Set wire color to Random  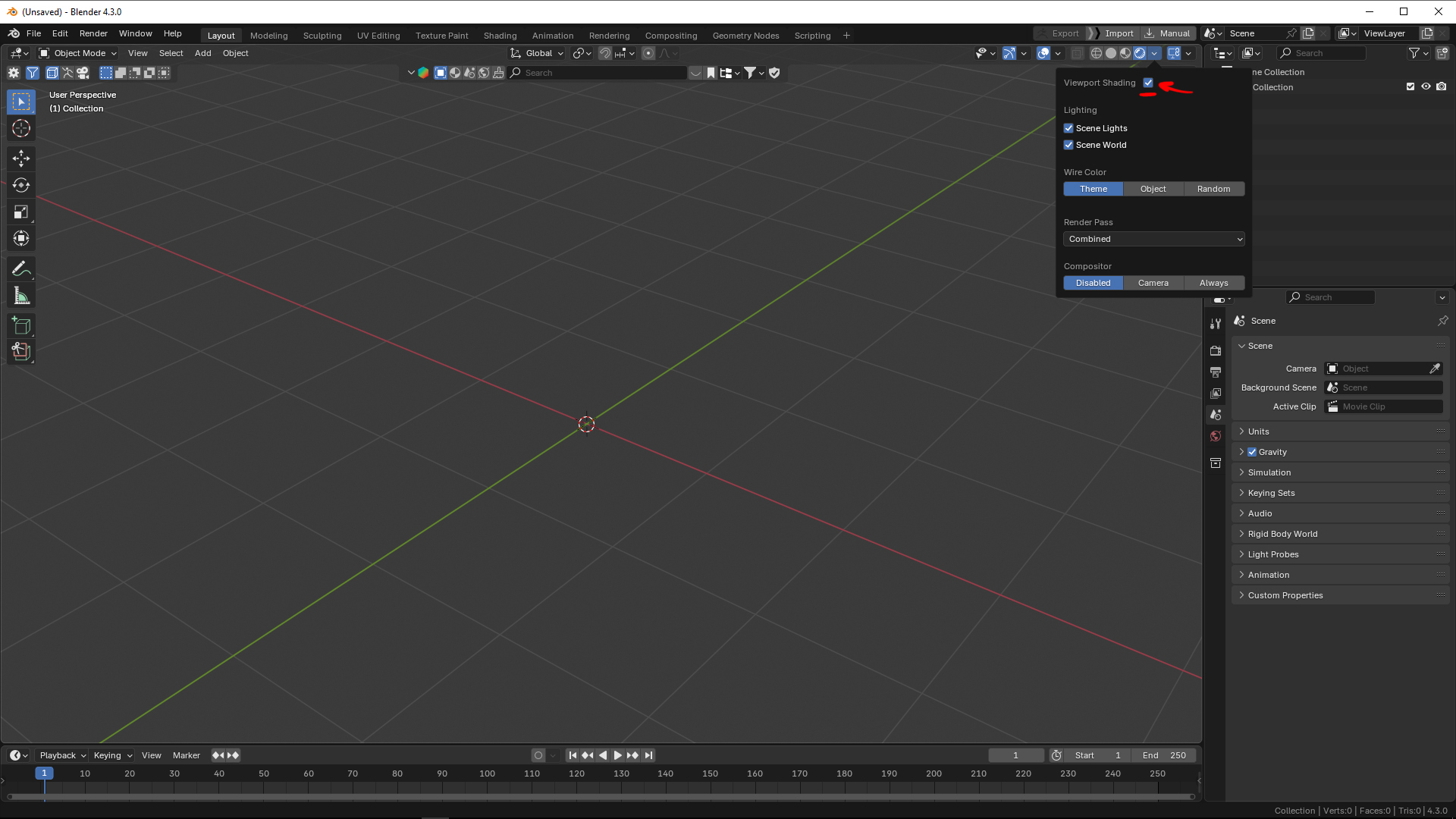pyautogui.click(x=1213, y=189)
